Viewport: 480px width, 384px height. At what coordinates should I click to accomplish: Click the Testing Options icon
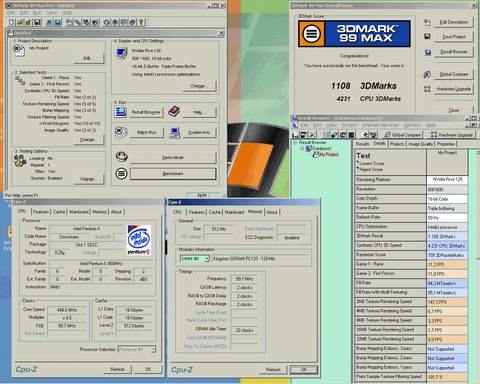tap(20, 161)
